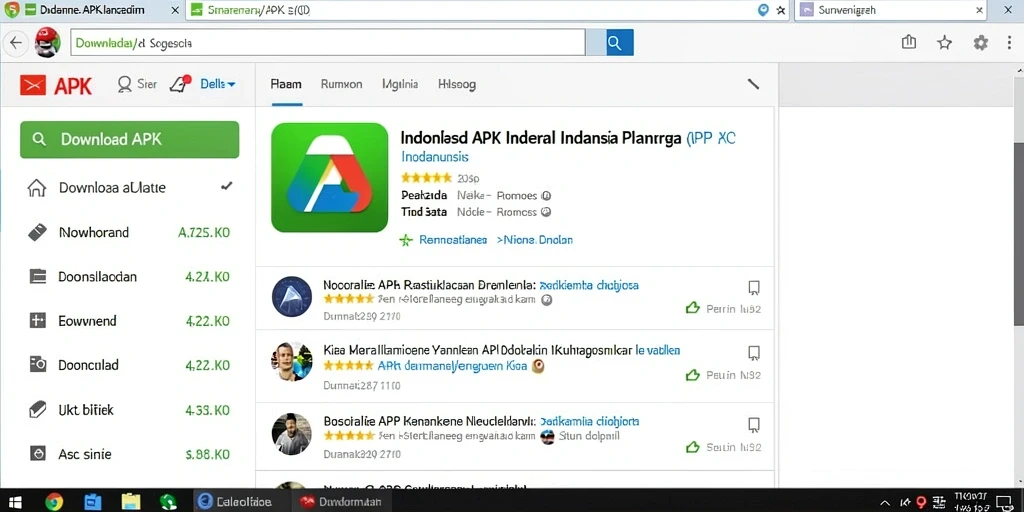The height and width of the screenshot is (512, 1024).
Task: Click the notification bell with red dot
Action: point(180,84)
